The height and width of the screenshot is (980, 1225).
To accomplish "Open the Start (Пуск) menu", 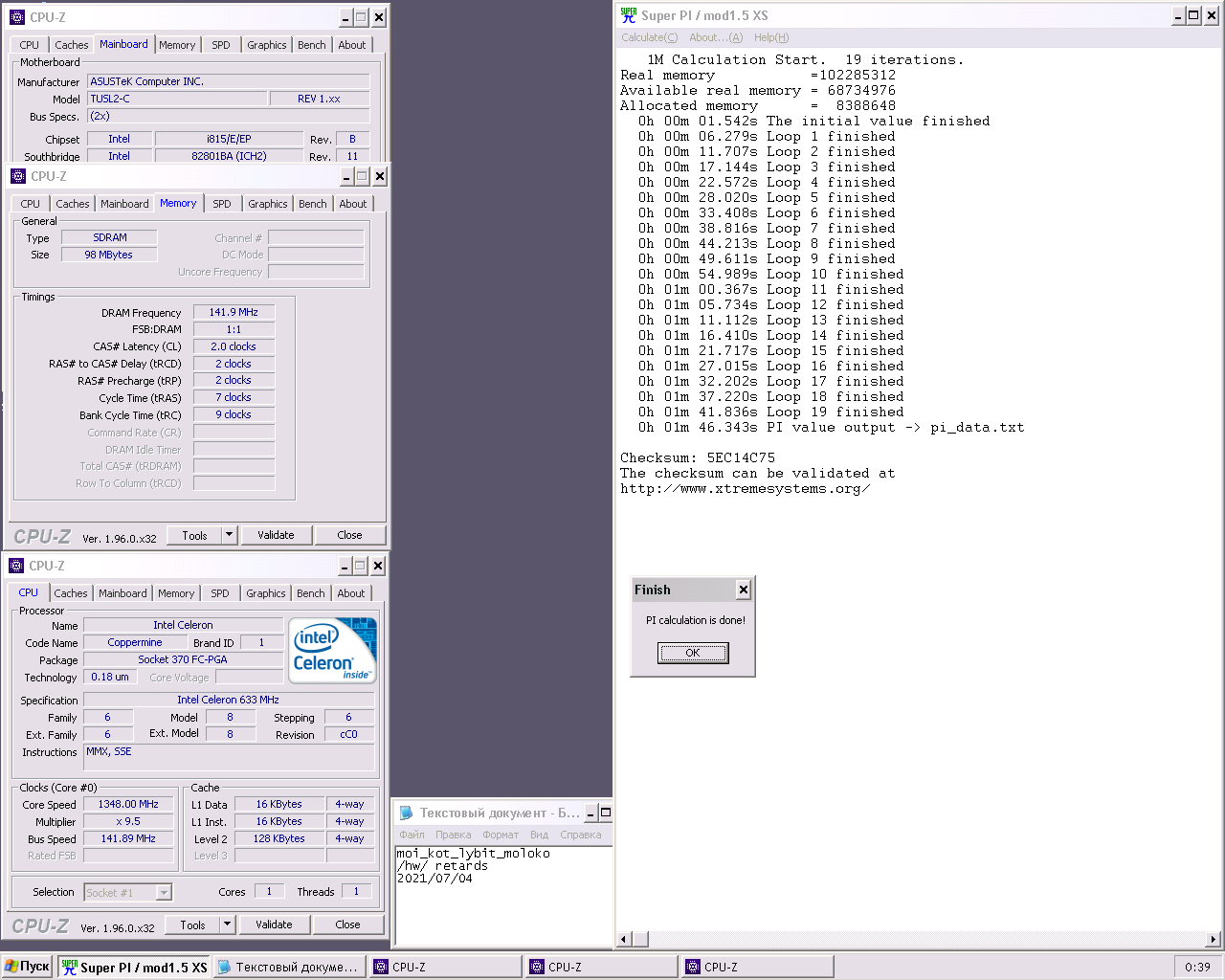I will (27, 967).
